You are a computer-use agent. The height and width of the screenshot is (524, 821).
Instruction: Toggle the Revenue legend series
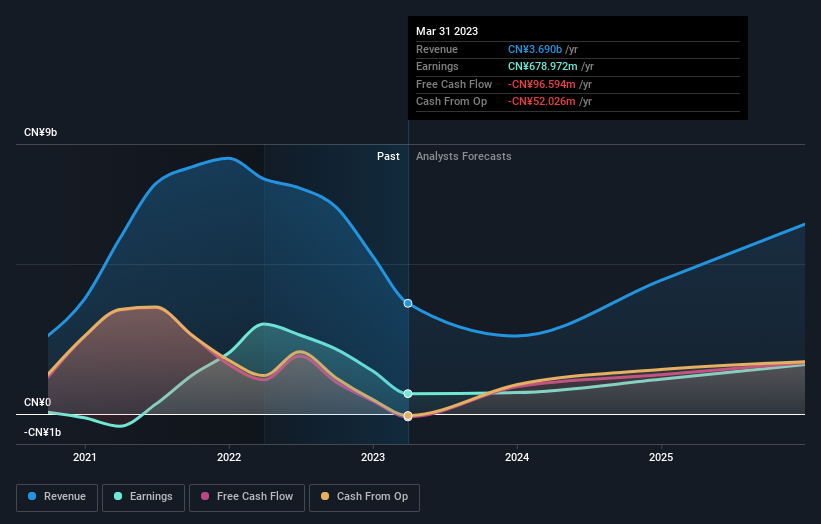click(57, 497)
